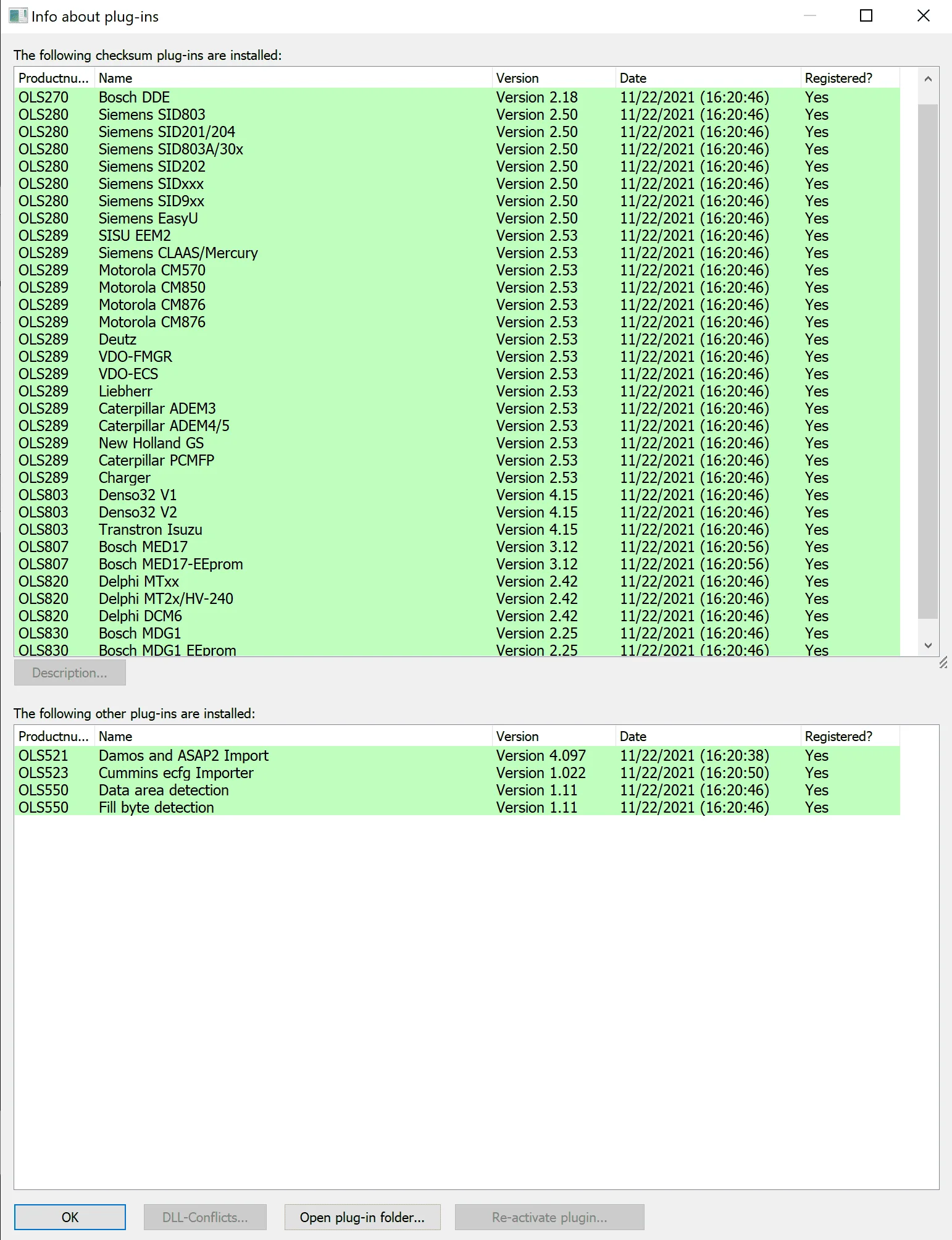Select the Data area detection row
Image resolution: width=952 pixels, height=1240 pixels.
pos(457,790)
